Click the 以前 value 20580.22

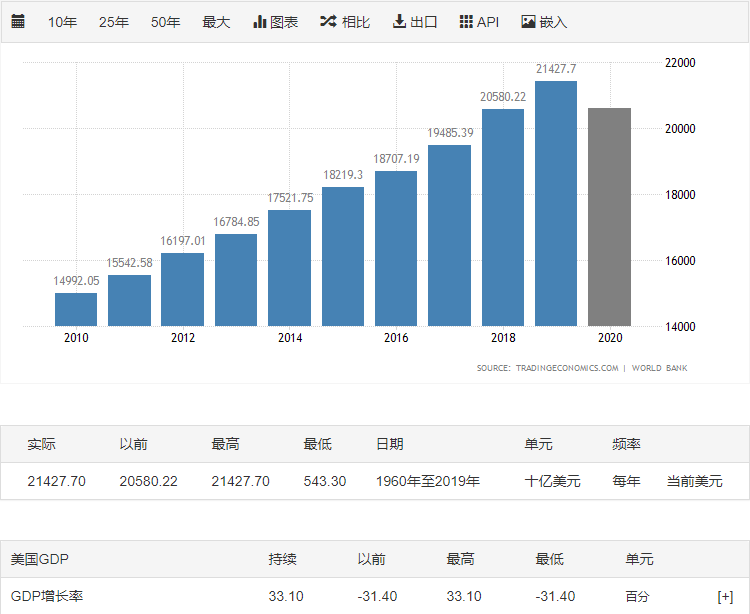pyautogui.click(x=148, y=481)
